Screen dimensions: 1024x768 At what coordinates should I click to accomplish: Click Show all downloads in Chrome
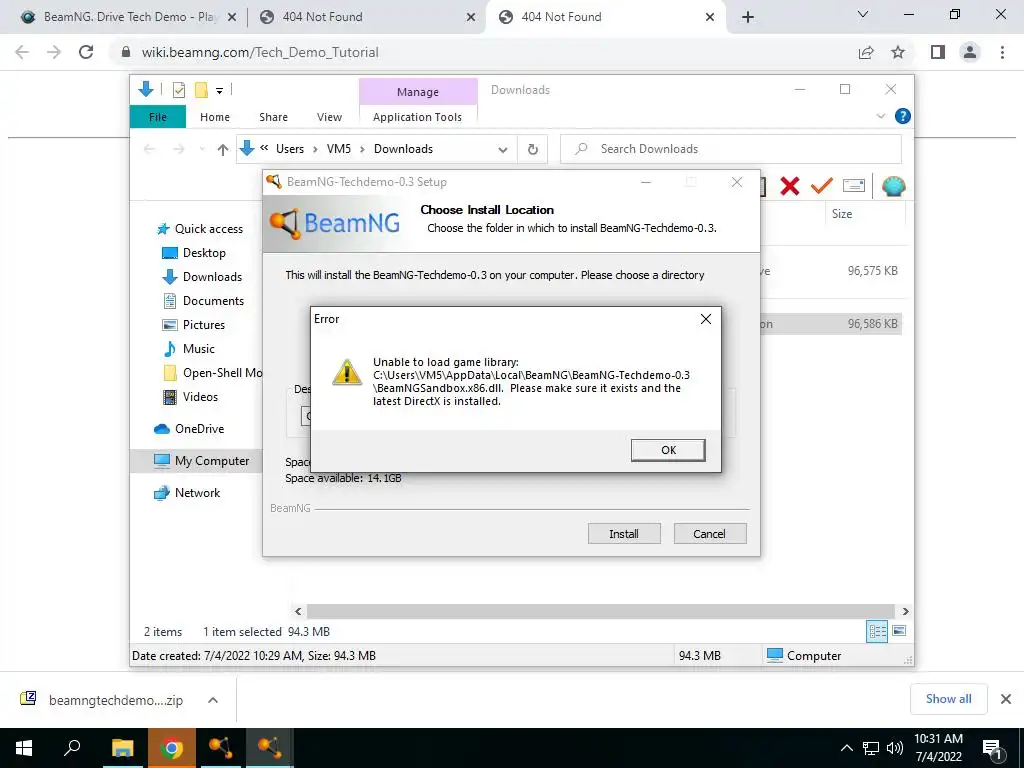(948, 699)
